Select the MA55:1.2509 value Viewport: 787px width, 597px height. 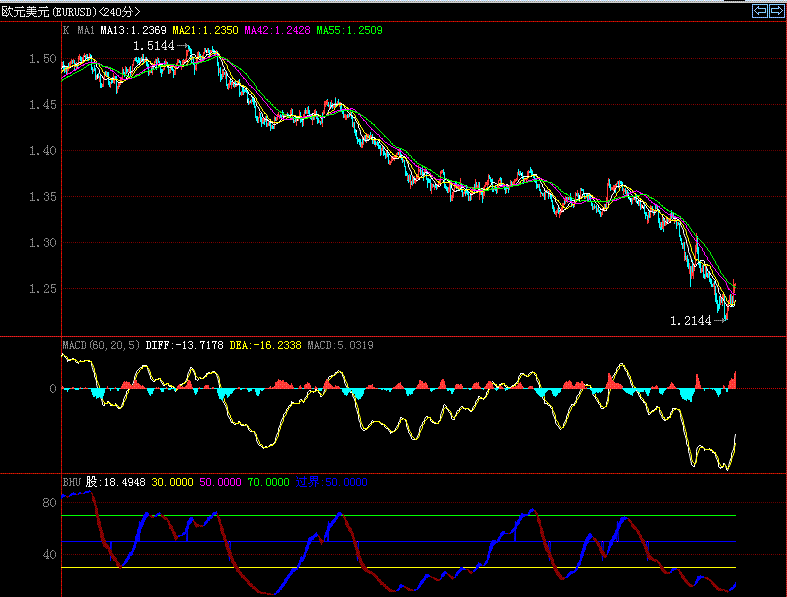349,31
